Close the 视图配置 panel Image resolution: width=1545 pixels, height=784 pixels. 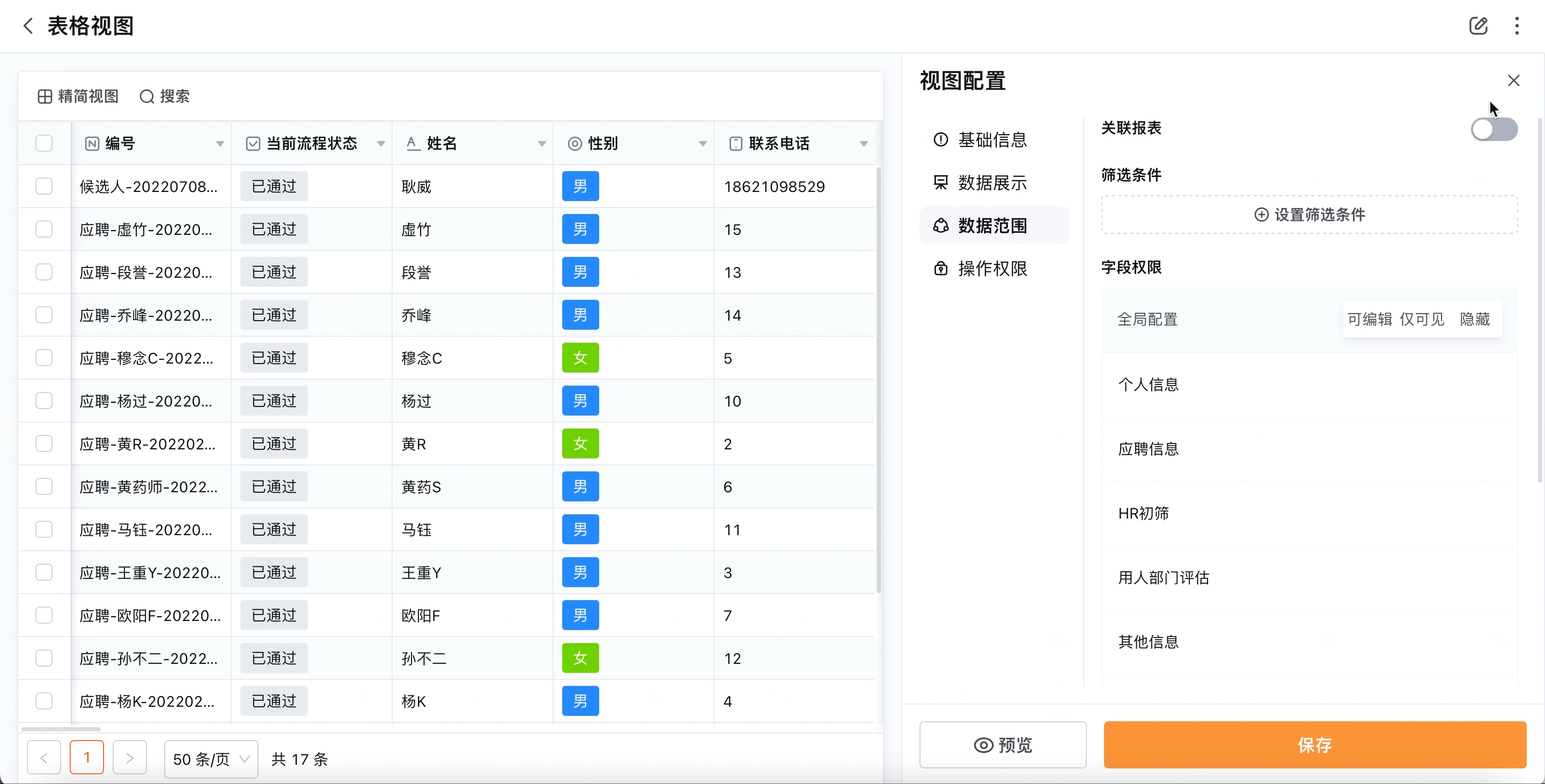click(1514, 80)
